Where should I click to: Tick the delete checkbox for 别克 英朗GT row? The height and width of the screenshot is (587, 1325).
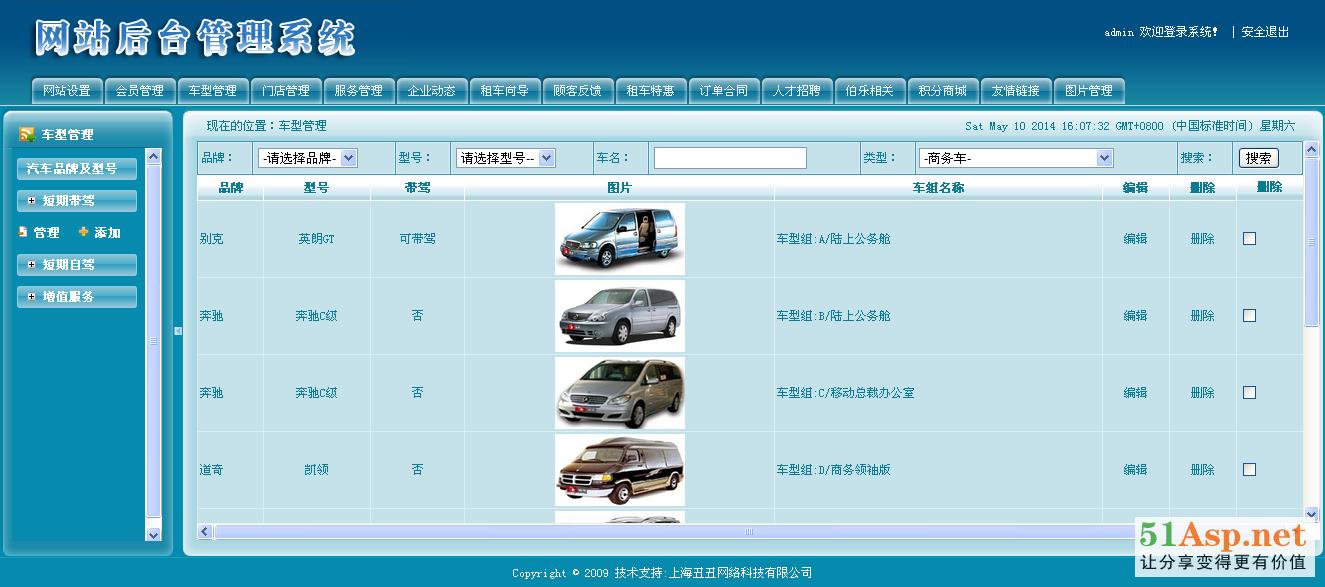pyautogui.click(x=1249, y=239)
